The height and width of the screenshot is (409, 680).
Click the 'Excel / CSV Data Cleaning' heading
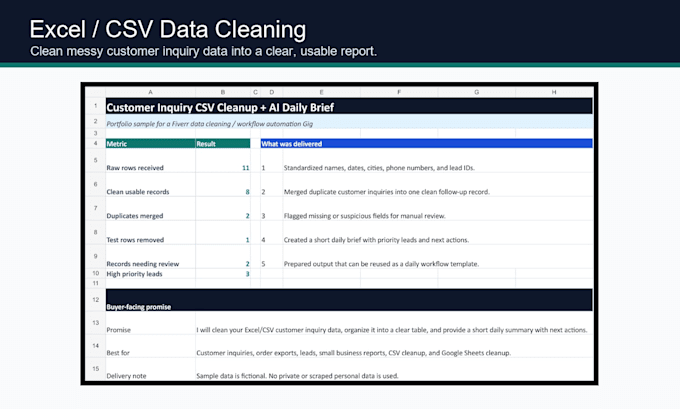point(167,29)
